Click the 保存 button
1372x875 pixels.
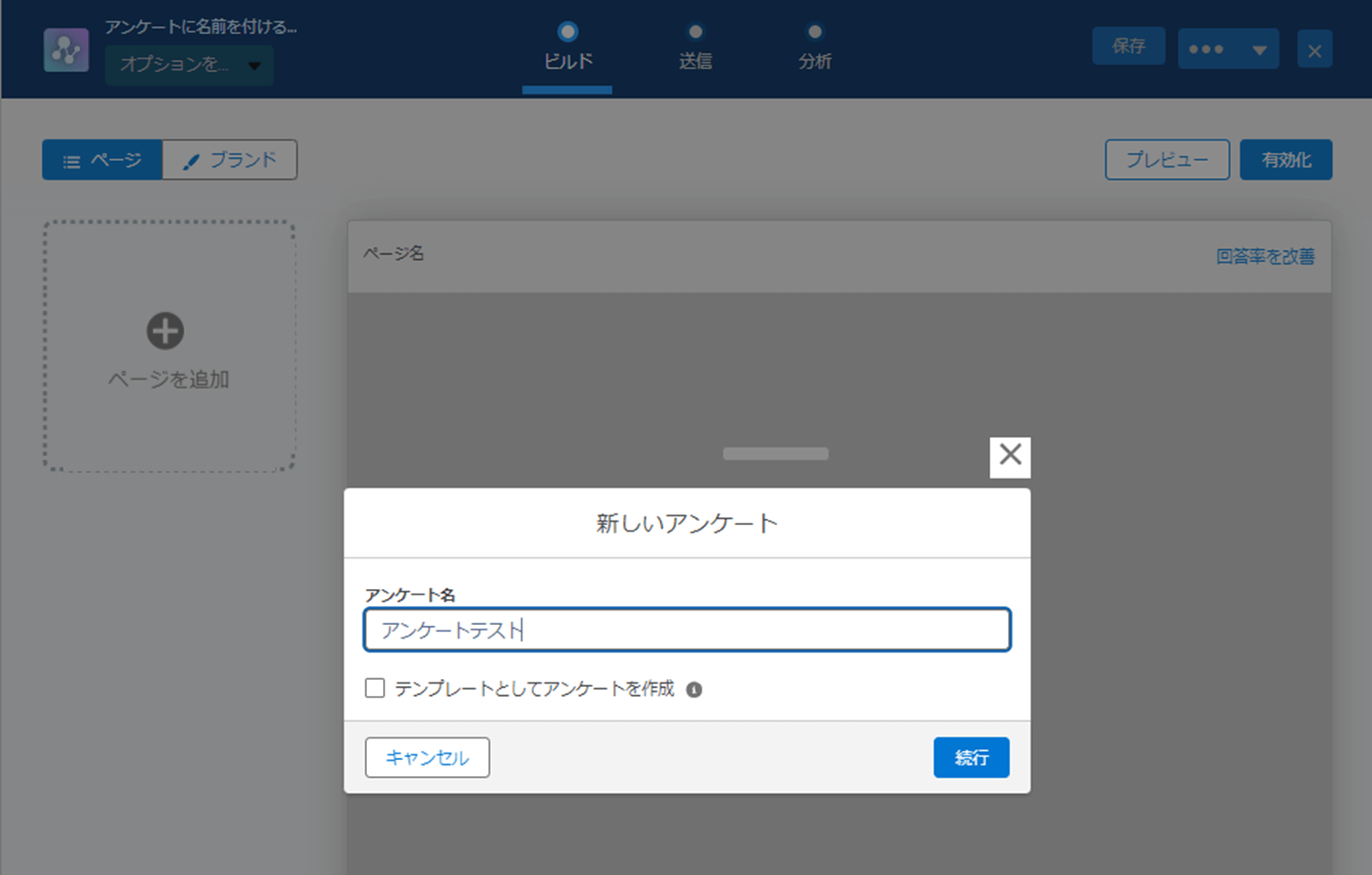coord(1128,46)
